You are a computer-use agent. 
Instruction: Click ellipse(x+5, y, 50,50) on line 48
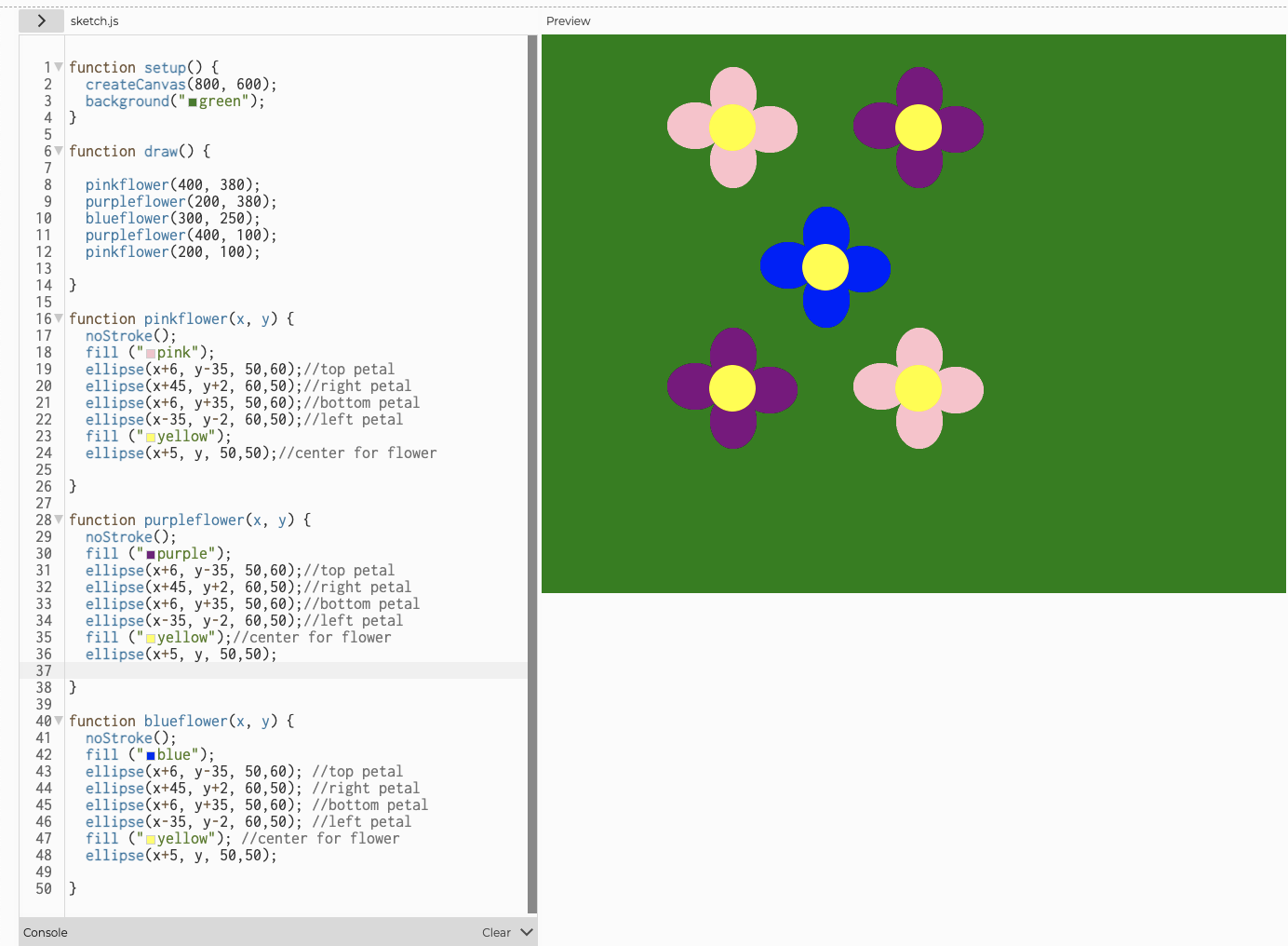181,855
